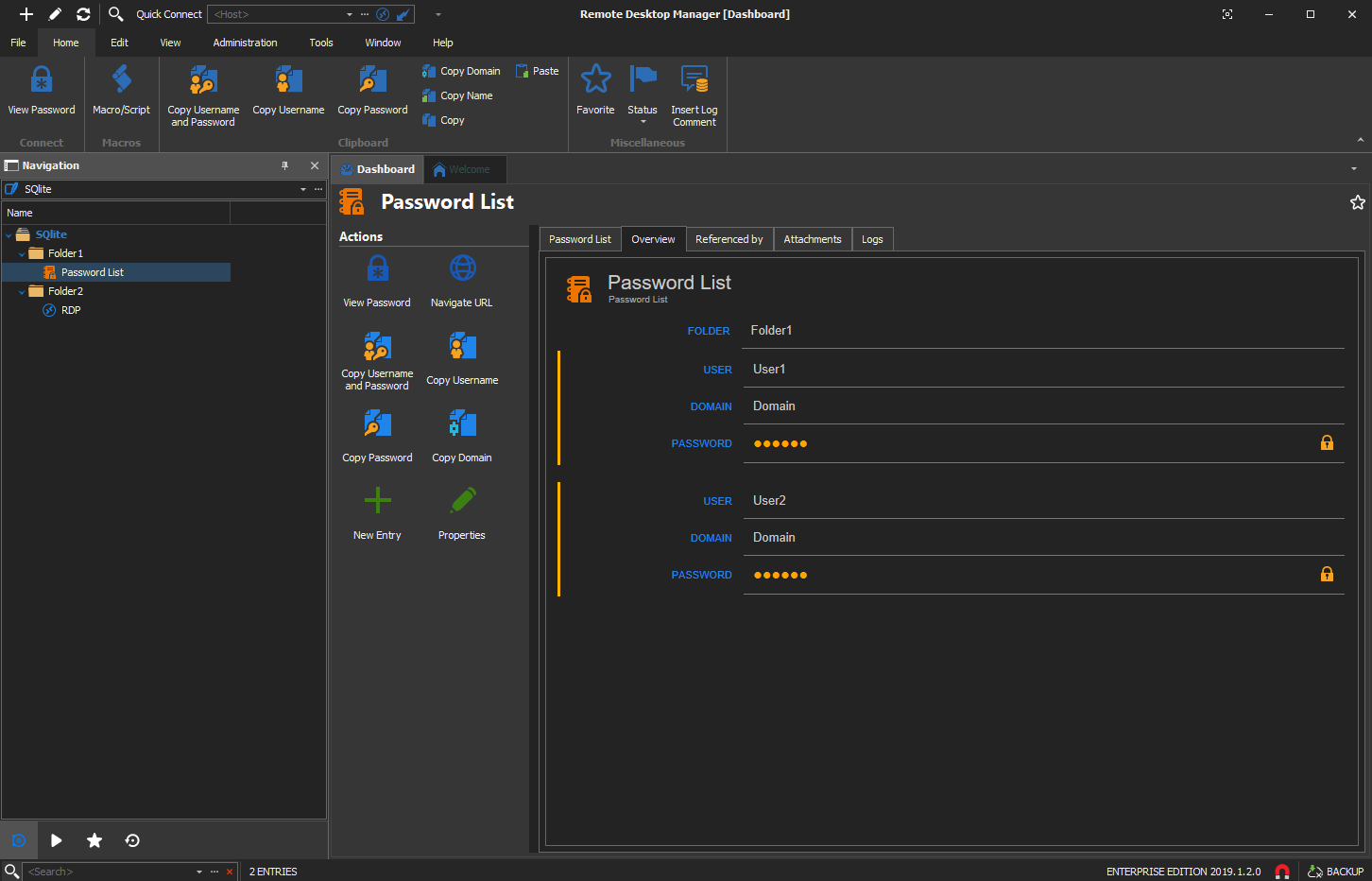The width and height of the screenshot is (1372, 881).
Task: Open Properties from Actions panel
Action: click(462, 513)
